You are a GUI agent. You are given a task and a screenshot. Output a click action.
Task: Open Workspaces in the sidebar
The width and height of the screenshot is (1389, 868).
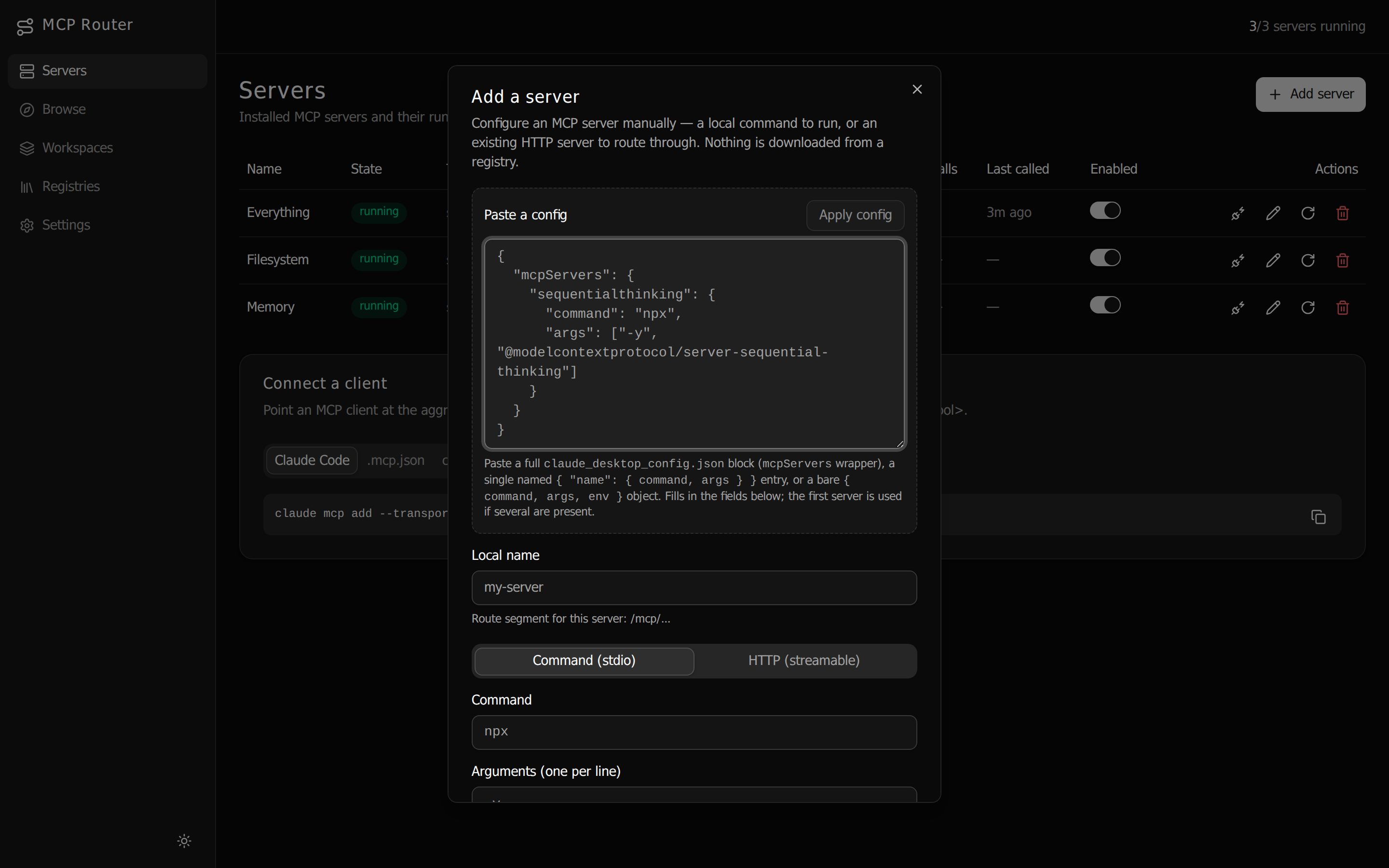coord(108,148)
